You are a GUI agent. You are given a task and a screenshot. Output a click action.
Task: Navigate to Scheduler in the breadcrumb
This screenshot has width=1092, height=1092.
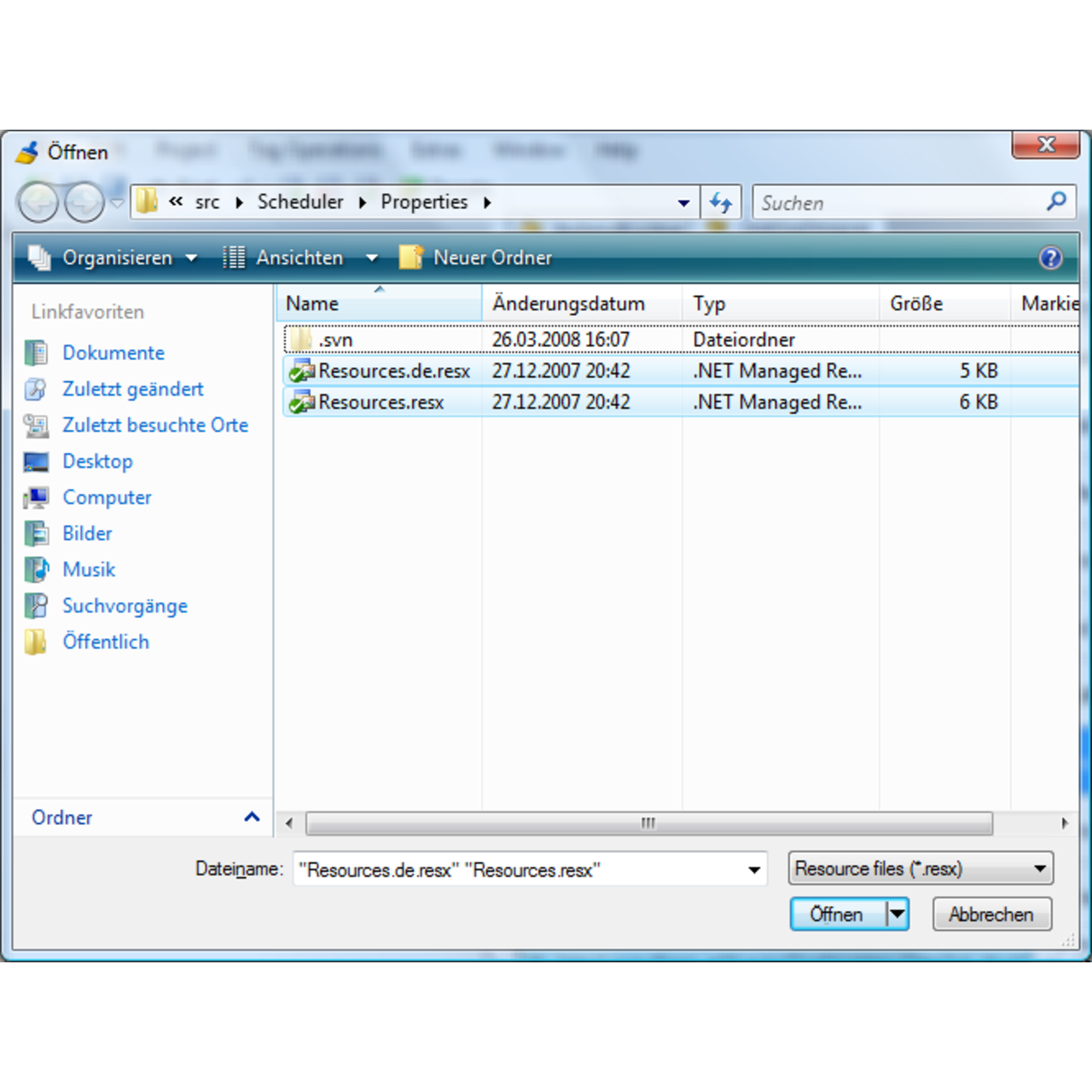point(300,202)
